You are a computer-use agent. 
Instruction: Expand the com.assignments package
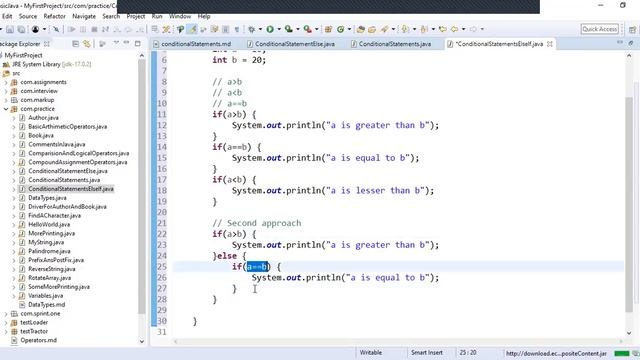pyautogui.click(x=6, y=82)
